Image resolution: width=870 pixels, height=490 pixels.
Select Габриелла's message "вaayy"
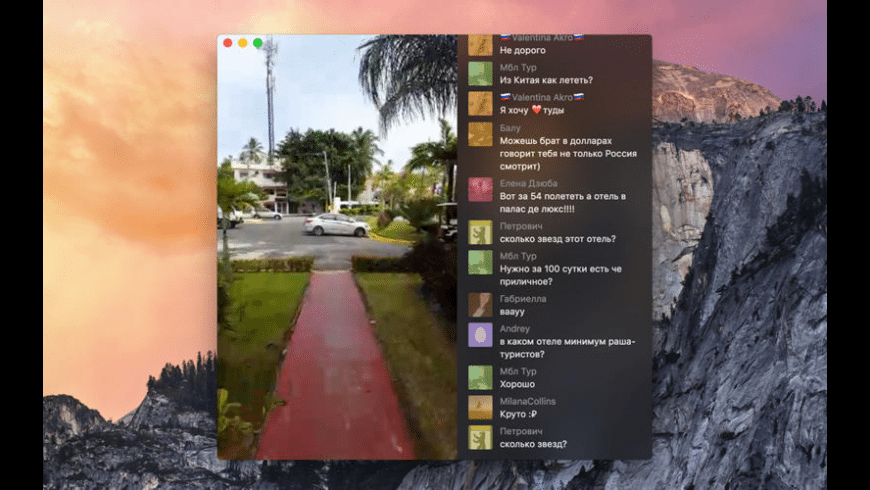coord(512,312)
